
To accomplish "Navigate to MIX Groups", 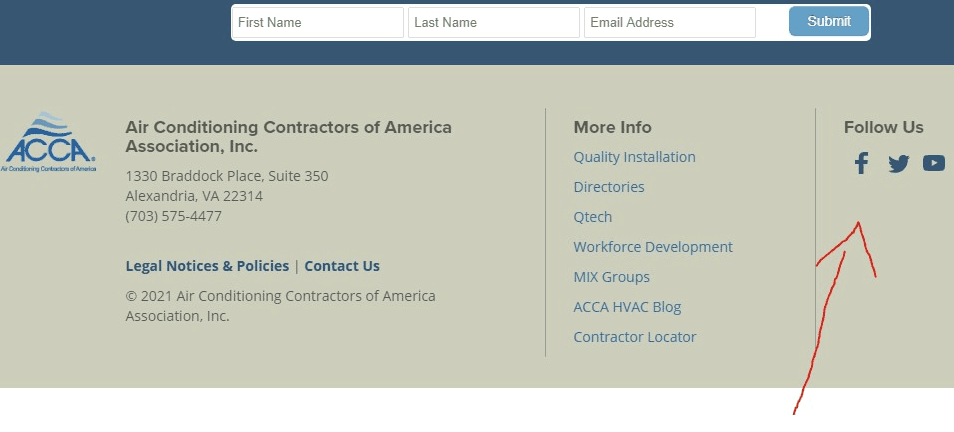I will coord(611,277).
